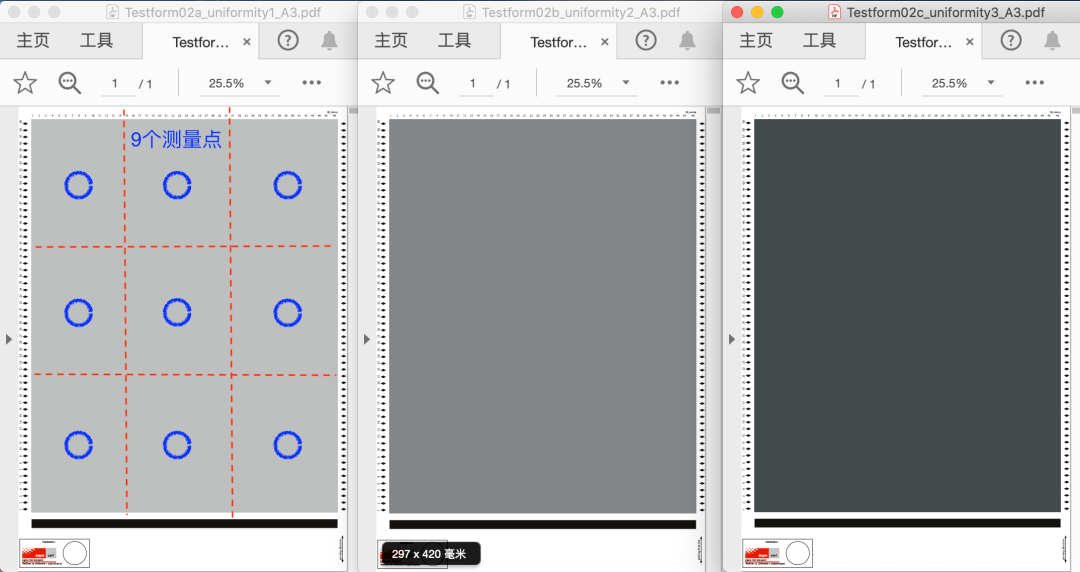Screen dimensions: 1080x572
Task: Expand left side panel in Testform02b window
Action: tap(367, 339)
